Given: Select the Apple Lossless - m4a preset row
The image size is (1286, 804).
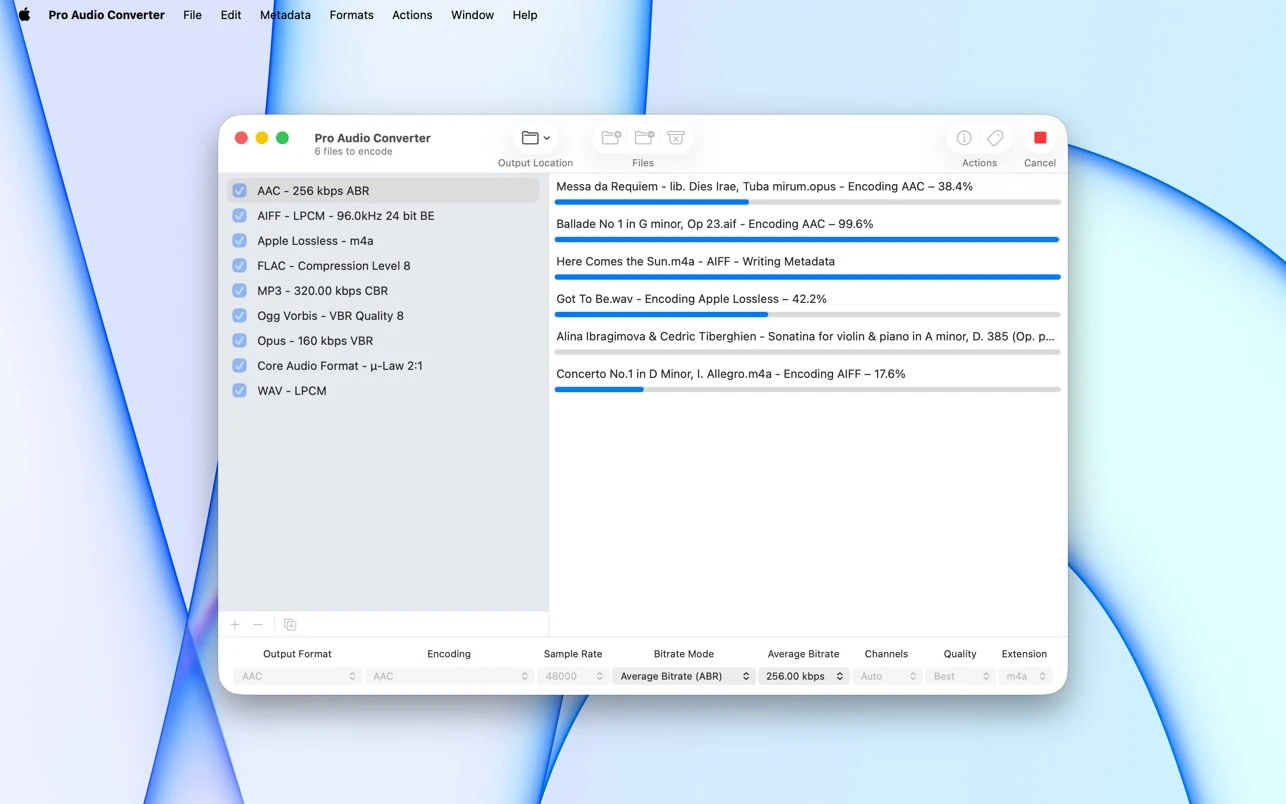Looking at the screenshot, I should 383,241.
